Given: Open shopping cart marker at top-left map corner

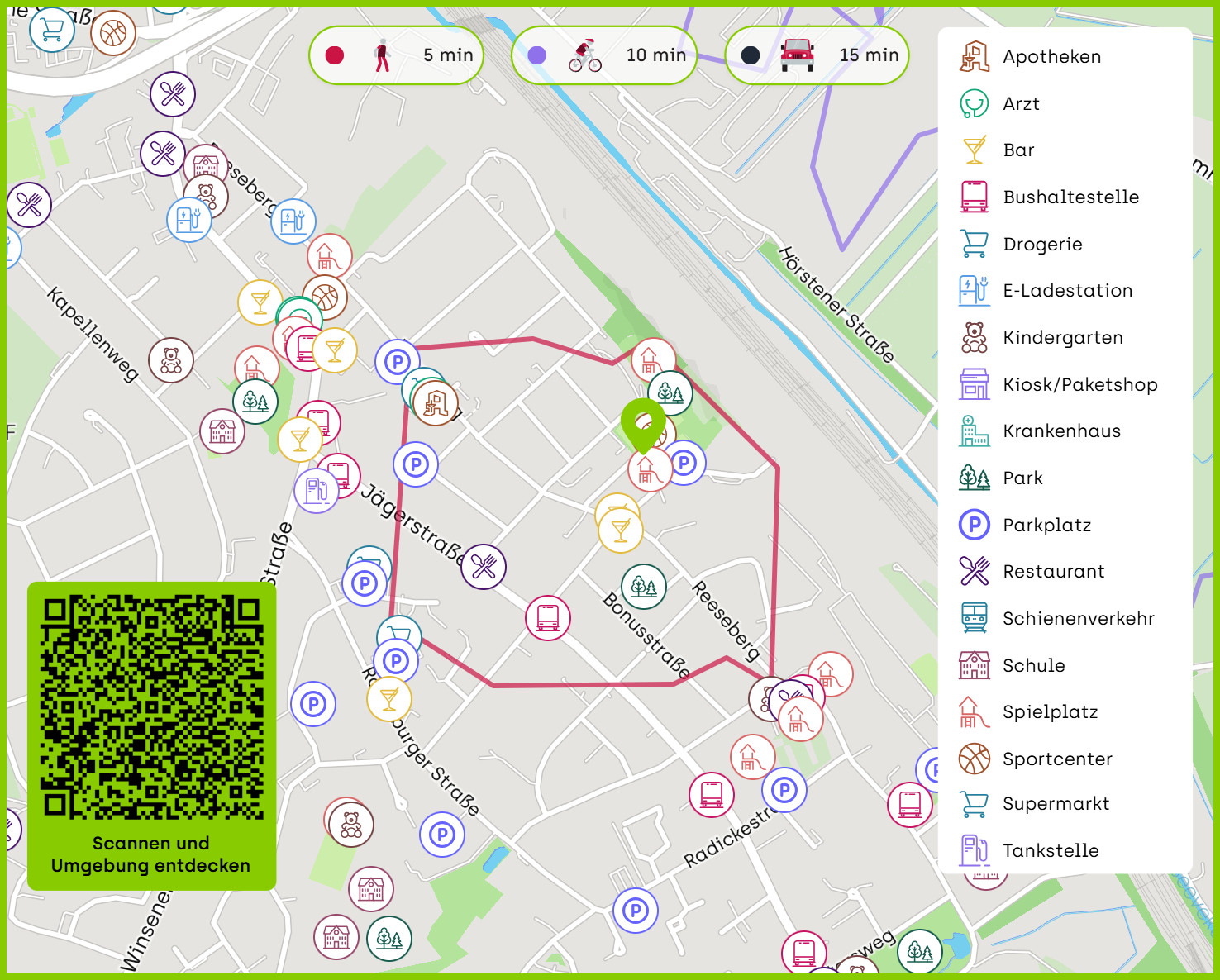Looking at the screenshot, I should tap(52, 30).
